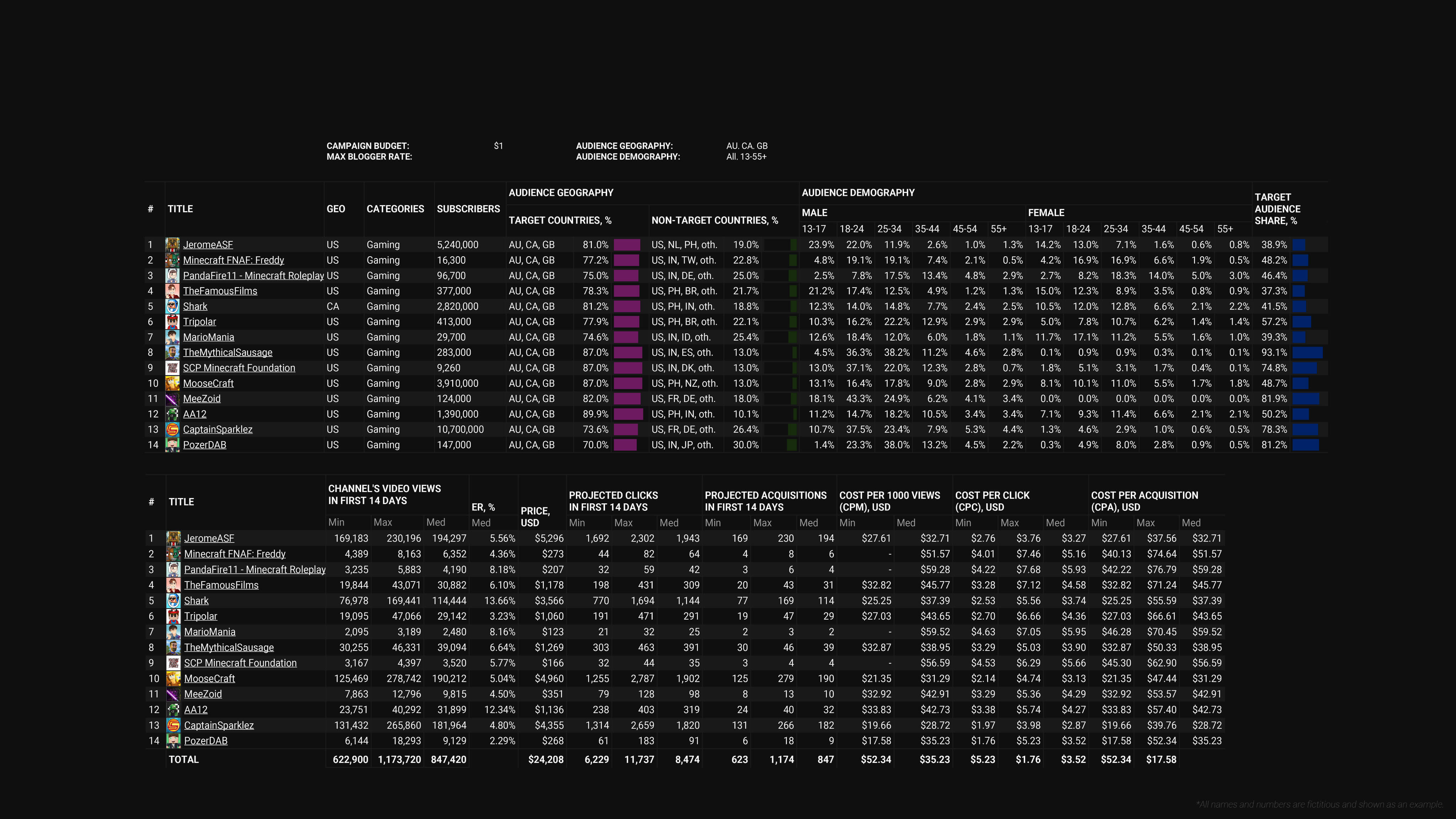Click MooseCraft avatar in bottom table
The image size is (1456, 819).
click(x=173, y=678)
